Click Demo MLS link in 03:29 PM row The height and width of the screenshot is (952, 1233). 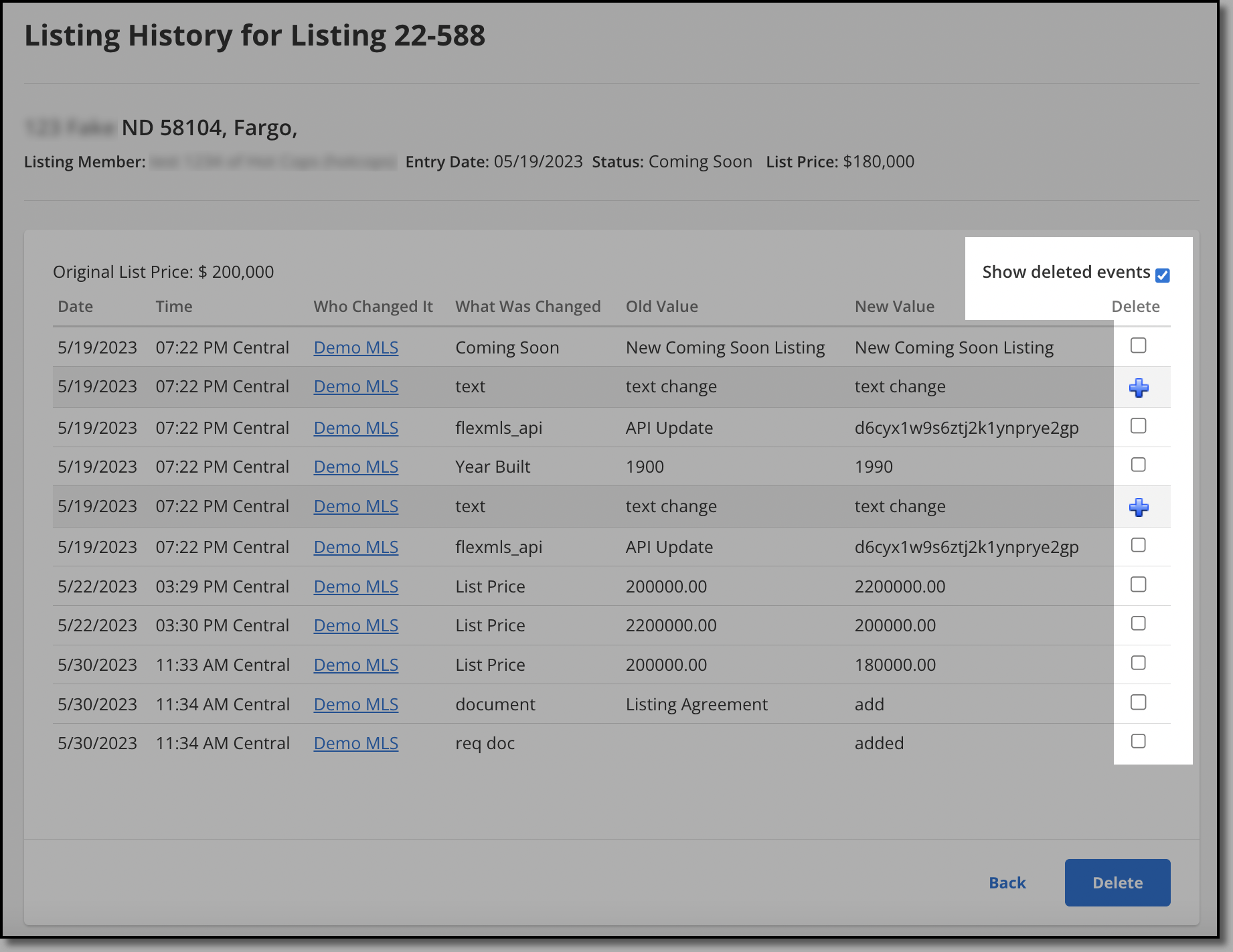[356, 586]
